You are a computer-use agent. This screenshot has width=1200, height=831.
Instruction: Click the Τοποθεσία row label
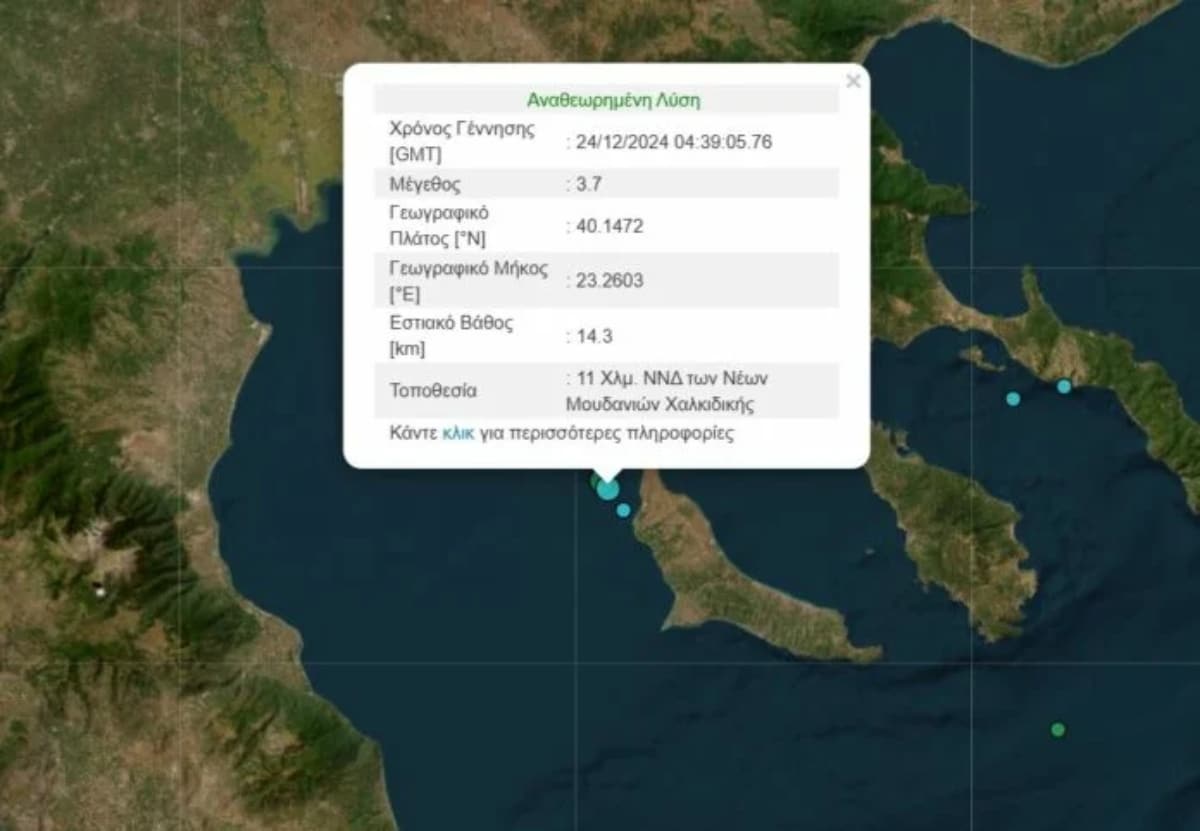tap(433, 390)
